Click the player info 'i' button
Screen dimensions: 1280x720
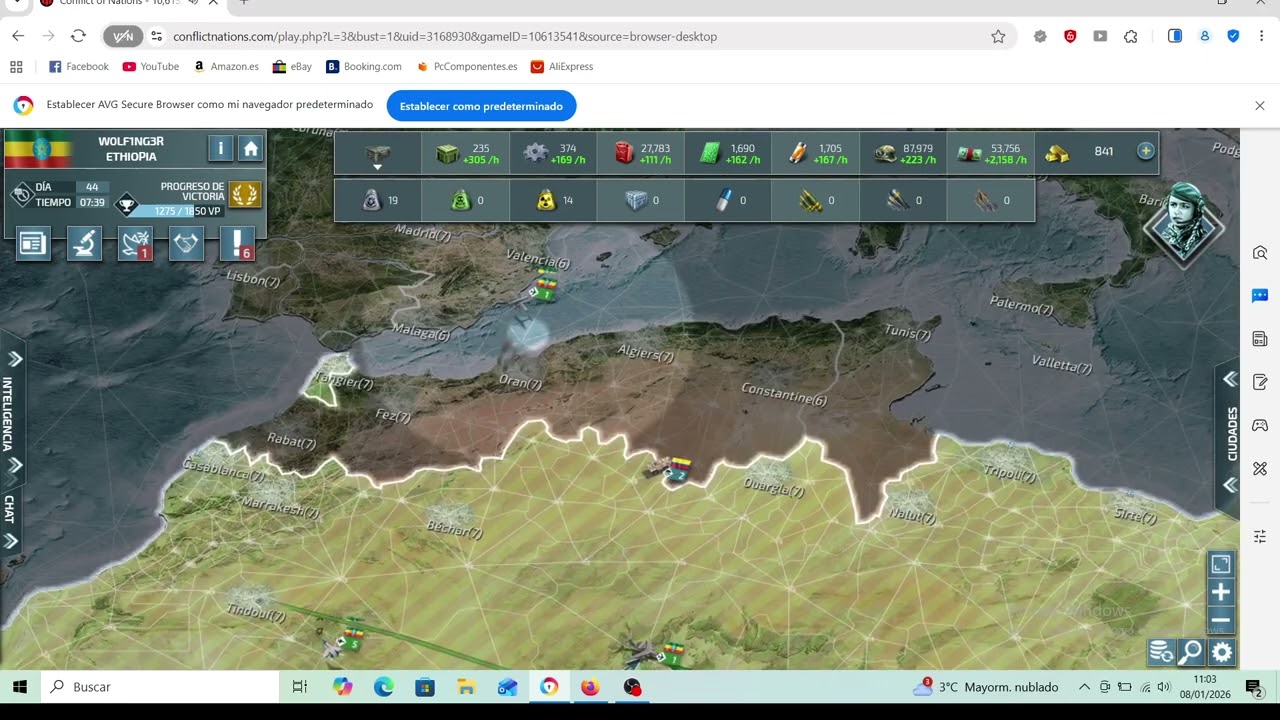pyautogui.click(x=220, y=149)
